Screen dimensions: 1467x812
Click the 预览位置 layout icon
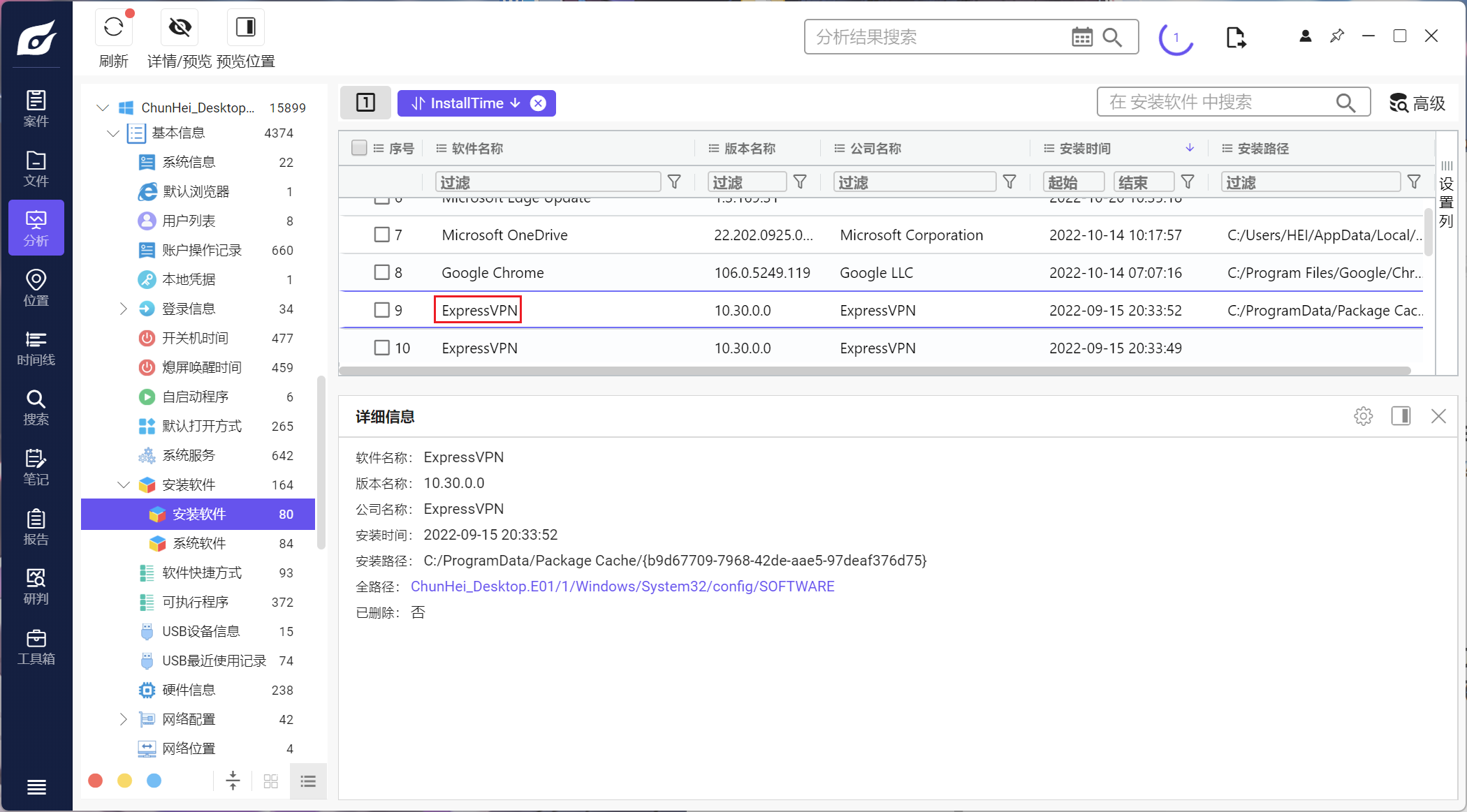click(x=246, y=27)
